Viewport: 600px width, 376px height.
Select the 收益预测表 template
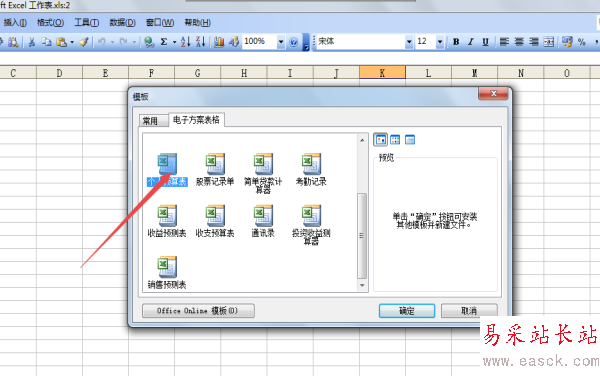[167, 221]
